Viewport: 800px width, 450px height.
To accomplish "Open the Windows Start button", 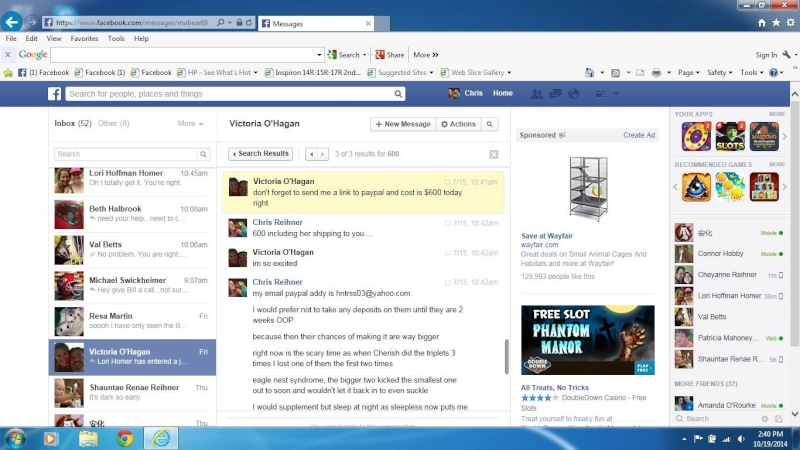I will 15,439.
